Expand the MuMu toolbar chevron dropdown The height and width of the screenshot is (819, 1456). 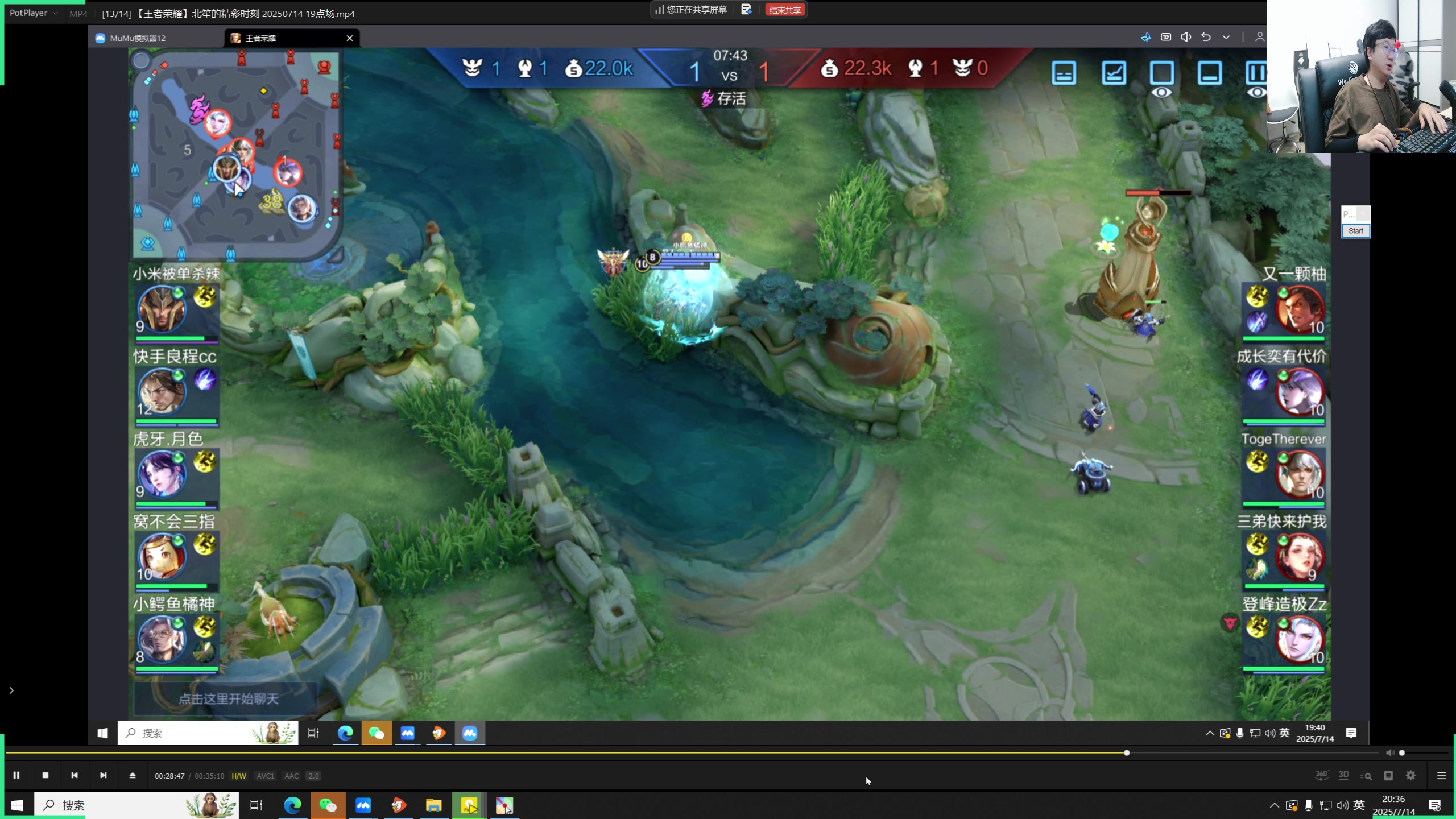[1226, 37]
